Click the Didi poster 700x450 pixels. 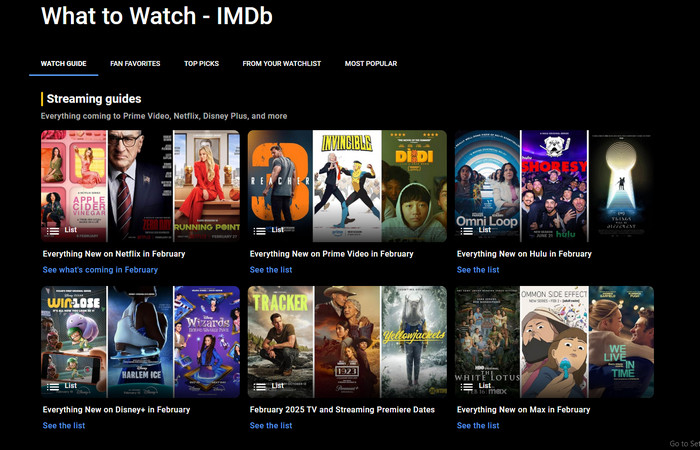click(414, 186)
